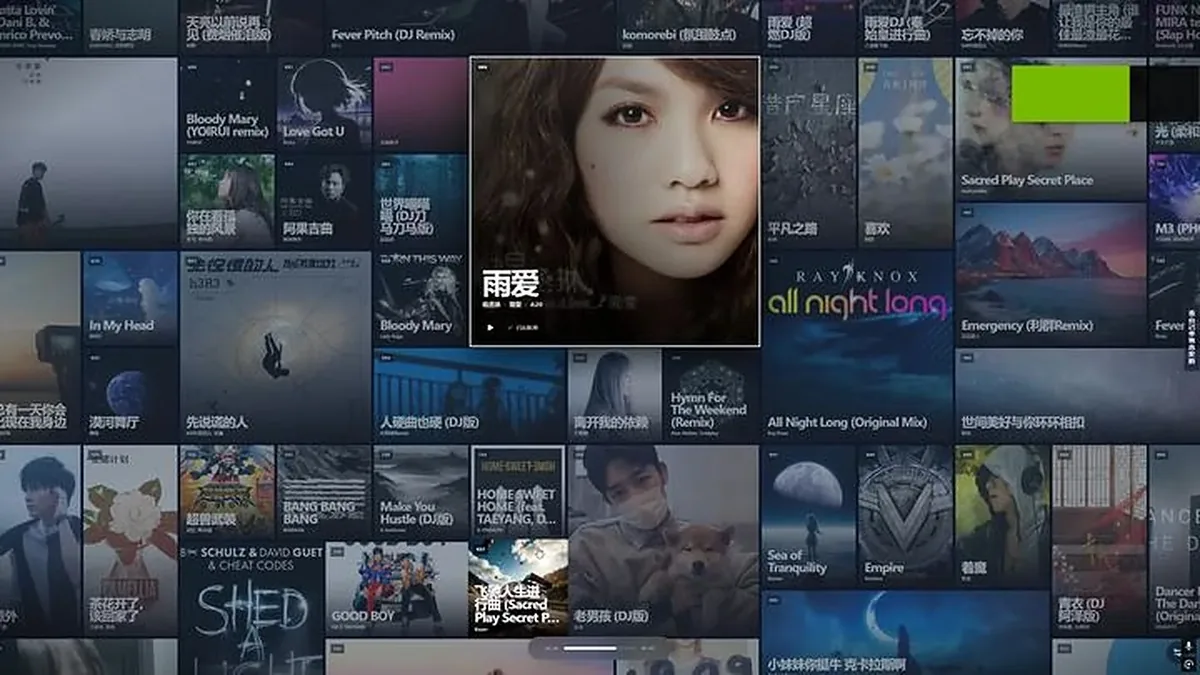The image size is (1200, 675).
Task: Adjust the progress bar in bottom pill
Action: [590, 648]
